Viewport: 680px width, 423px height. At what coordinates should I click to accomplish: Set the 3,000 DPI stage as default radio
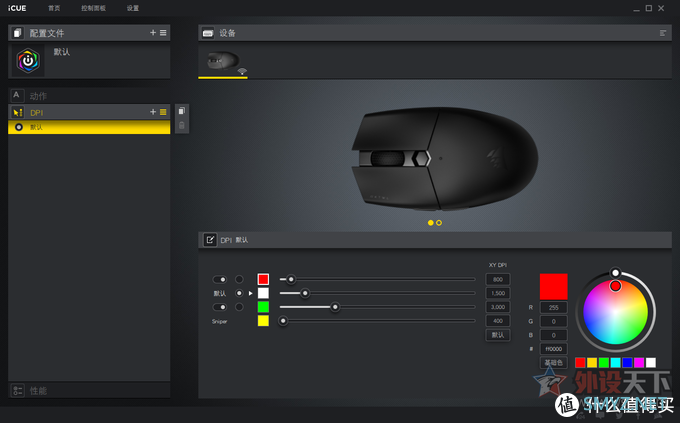tap(239, 307)
